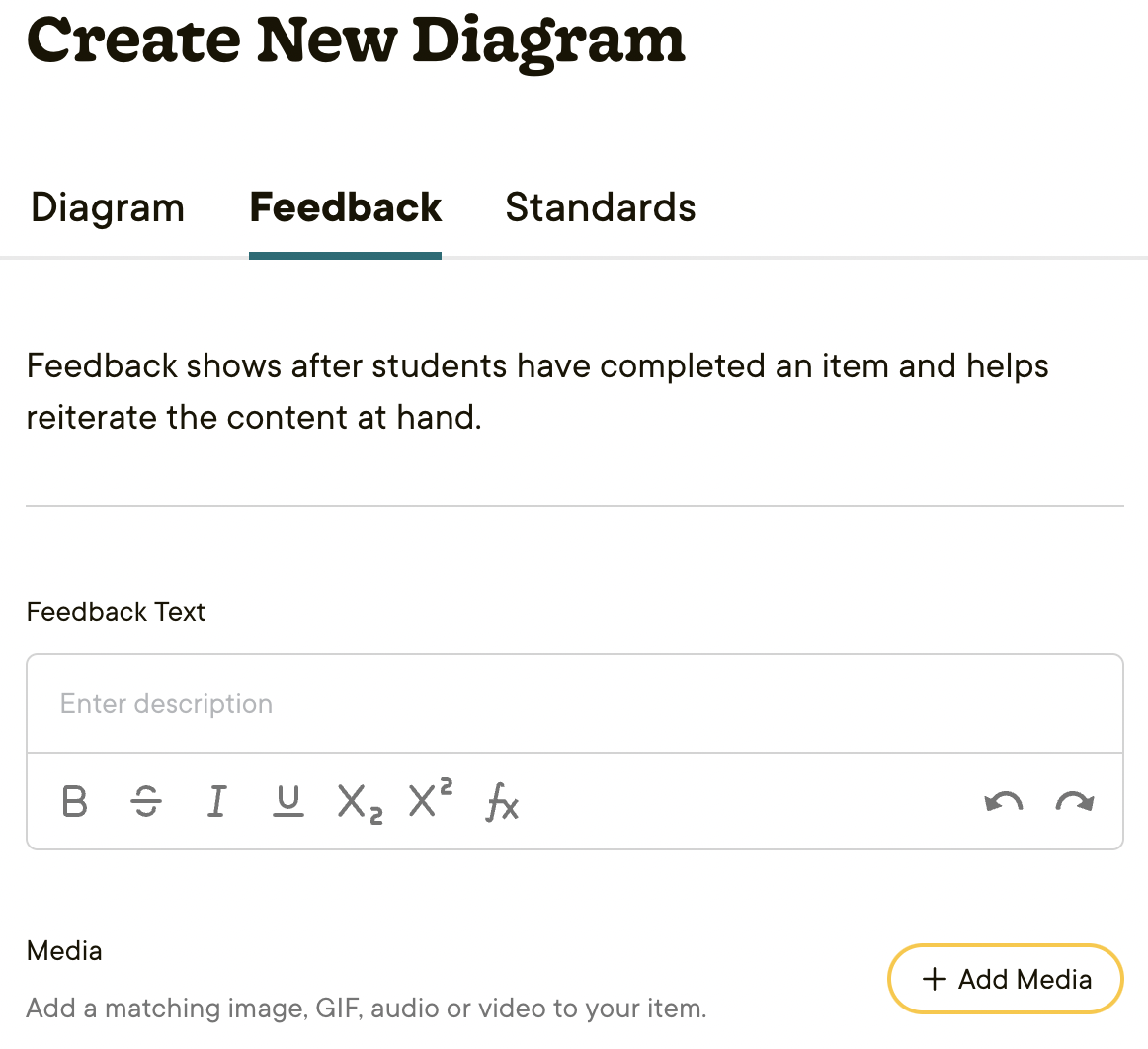
Task: Select the subscript formatting icon
Action: (360, 802)
